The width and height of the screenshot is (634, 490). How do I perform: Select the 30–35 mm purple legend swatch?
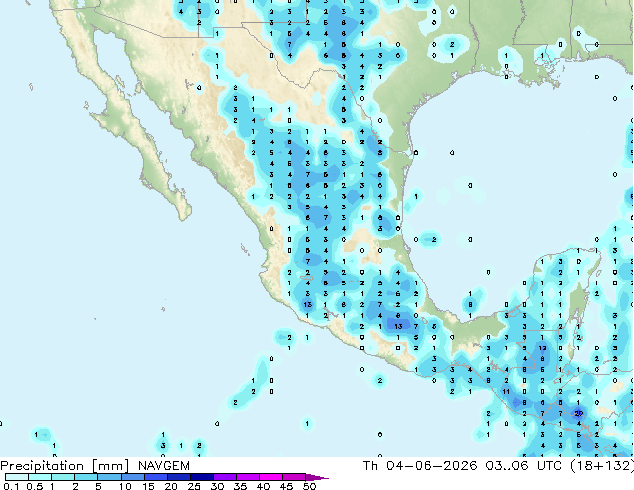point(224,477)
